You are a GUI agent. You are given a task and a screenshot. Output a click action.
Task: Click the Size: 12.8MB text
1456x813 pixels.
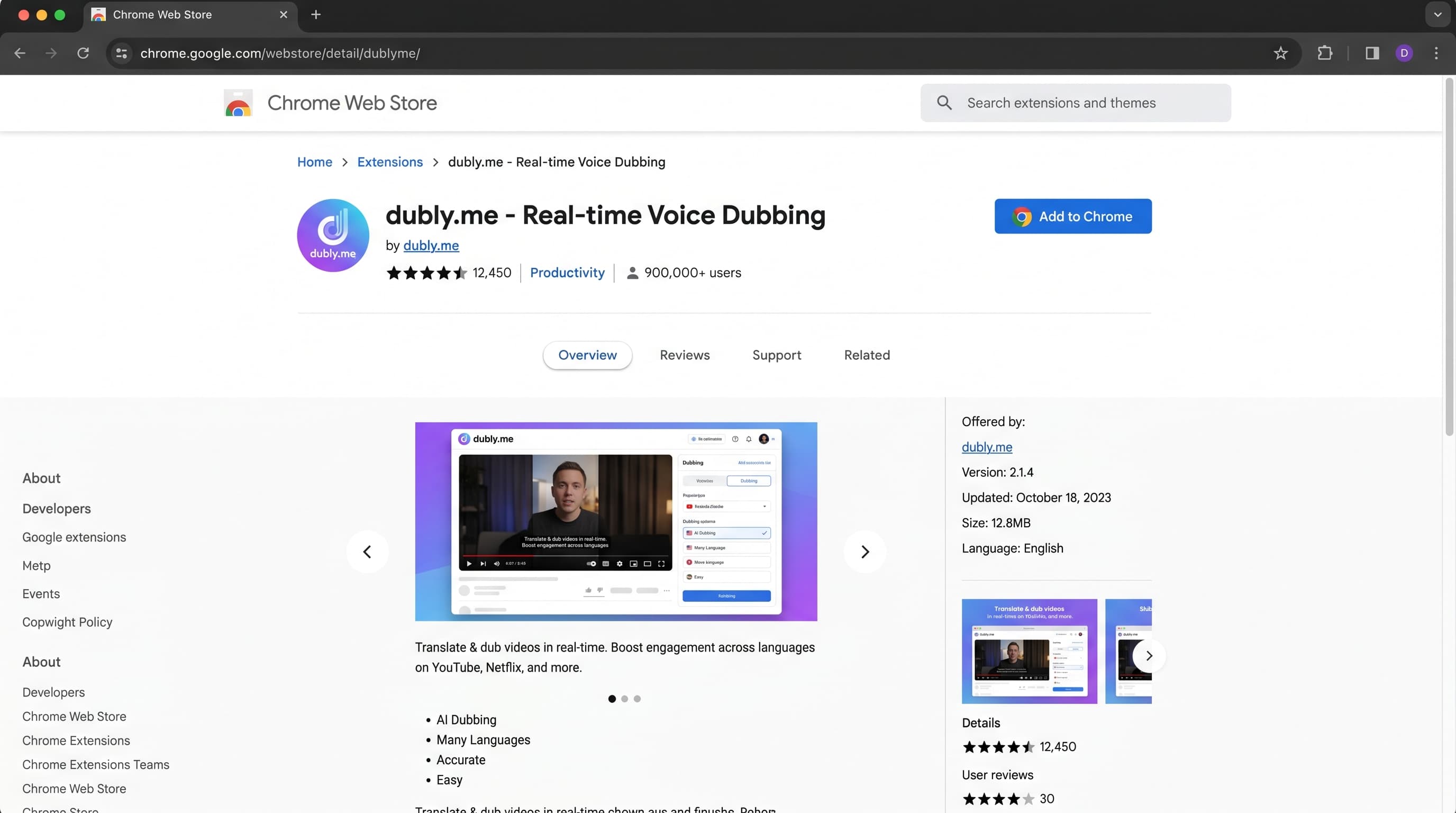996,523
